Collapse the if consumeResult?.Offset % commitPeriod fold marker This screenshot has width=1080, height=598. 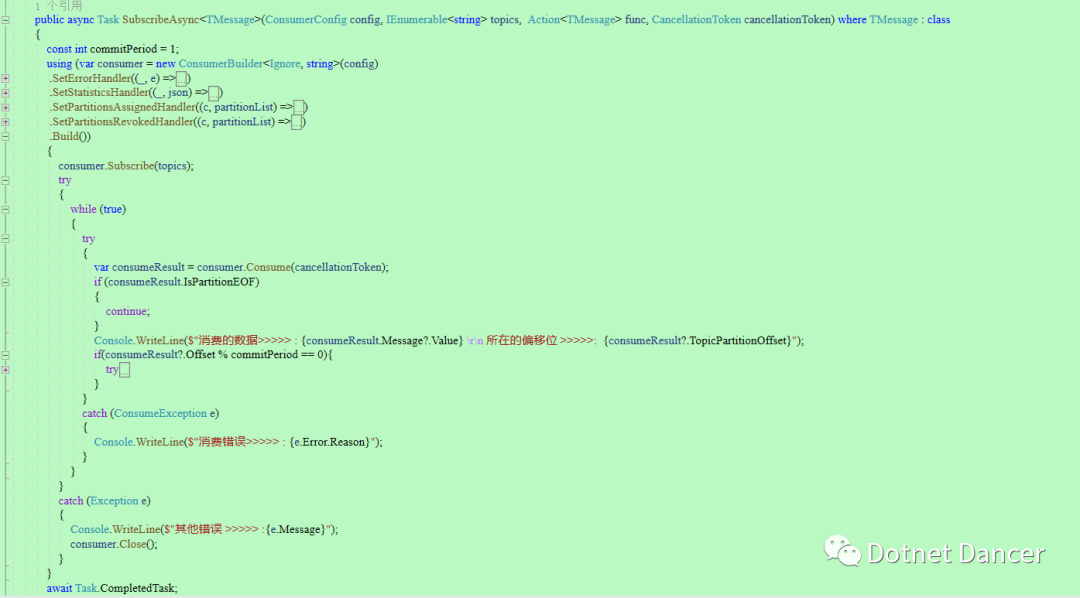6,355
